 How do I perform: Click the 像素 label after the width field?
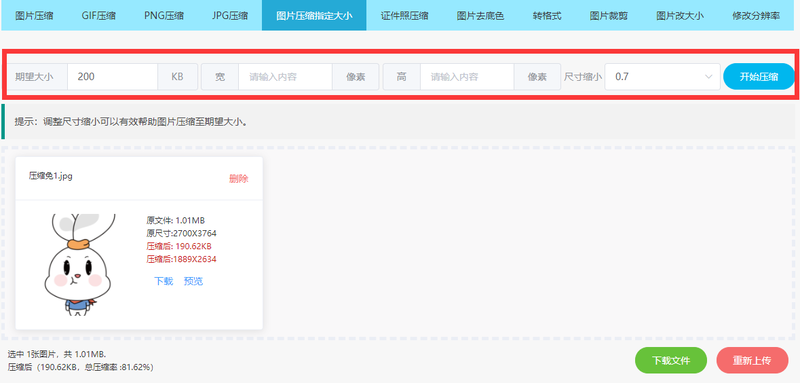(355, 77)
